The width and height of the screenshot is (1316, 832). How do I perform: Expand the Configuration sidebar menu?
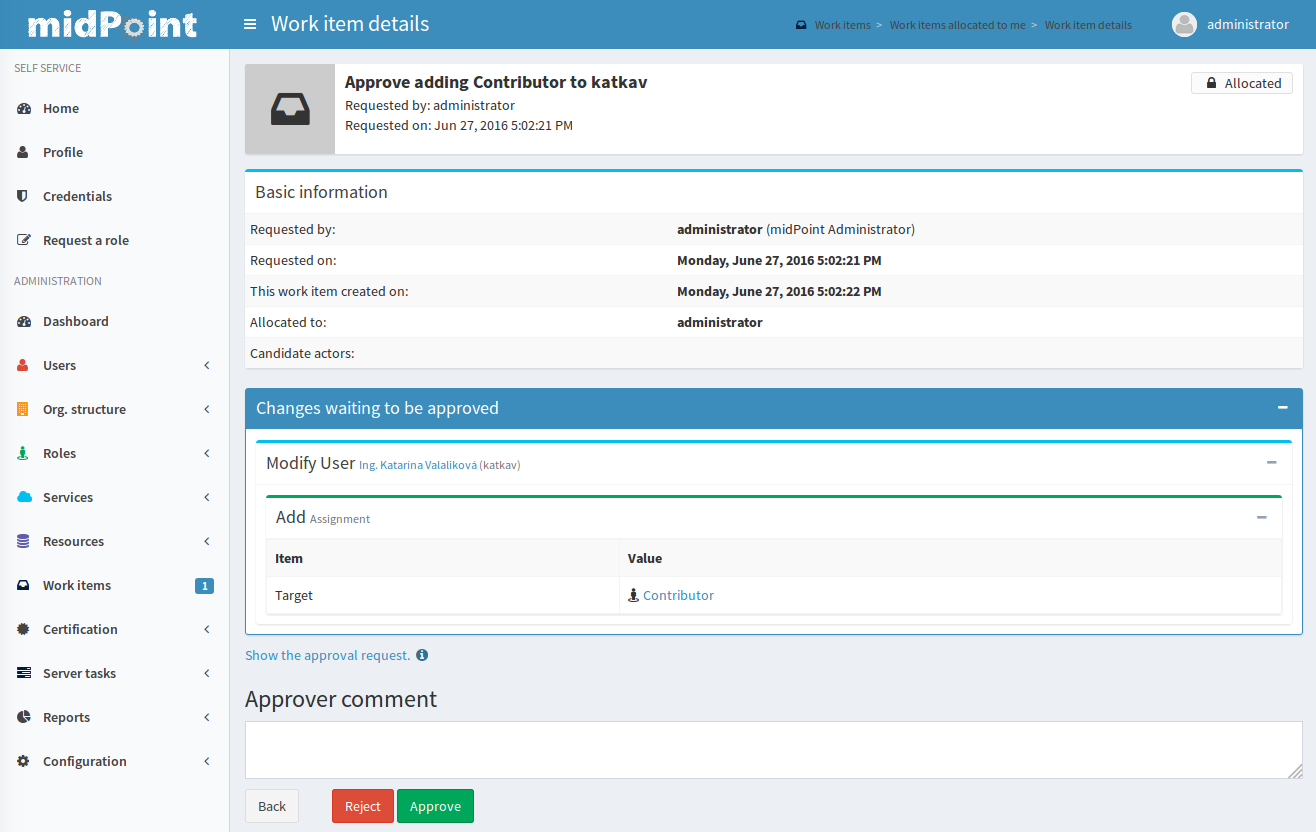[206, 762]
